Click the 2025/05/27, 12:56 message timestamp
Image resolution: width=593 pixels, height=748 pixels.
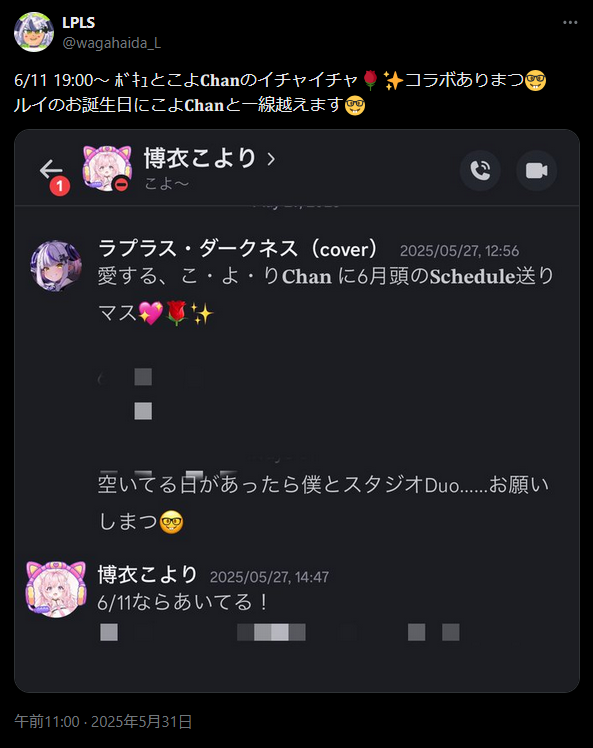[459, 251]
